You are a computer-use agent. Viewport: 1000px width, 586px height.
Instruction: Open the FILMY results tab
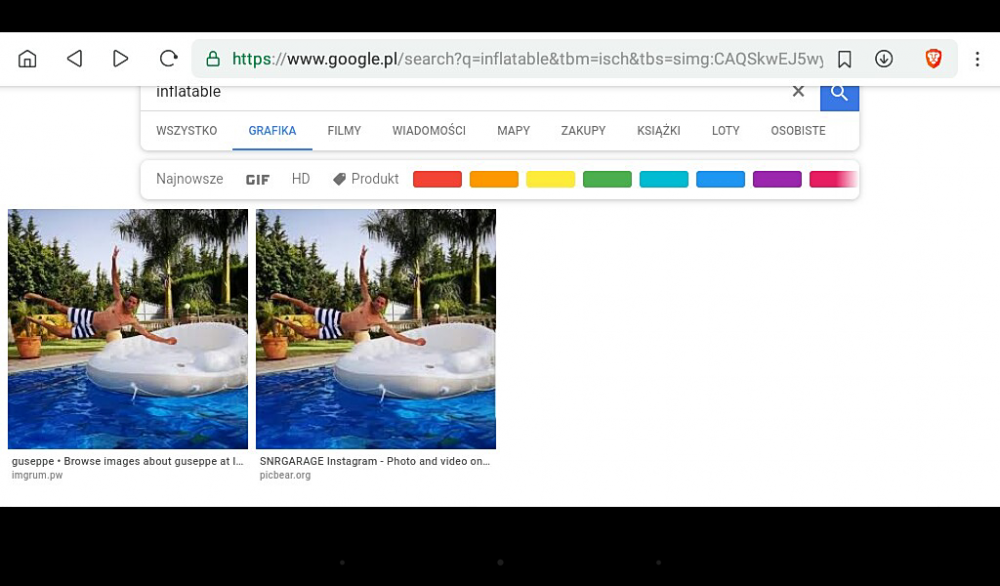click(344, 131)
